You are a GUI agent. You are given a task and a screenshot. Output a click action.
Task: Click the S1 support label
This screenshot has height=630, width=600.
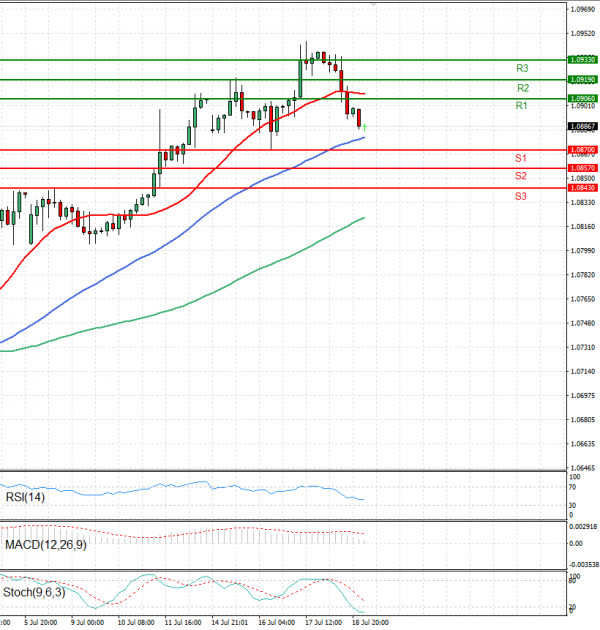pos(522,158)
